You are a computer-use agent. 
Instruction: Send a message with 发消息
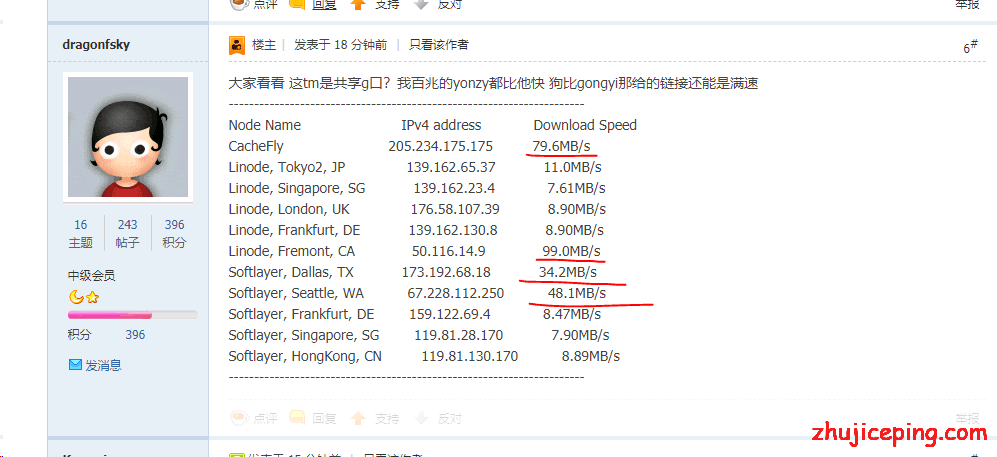tap(103, 365)
